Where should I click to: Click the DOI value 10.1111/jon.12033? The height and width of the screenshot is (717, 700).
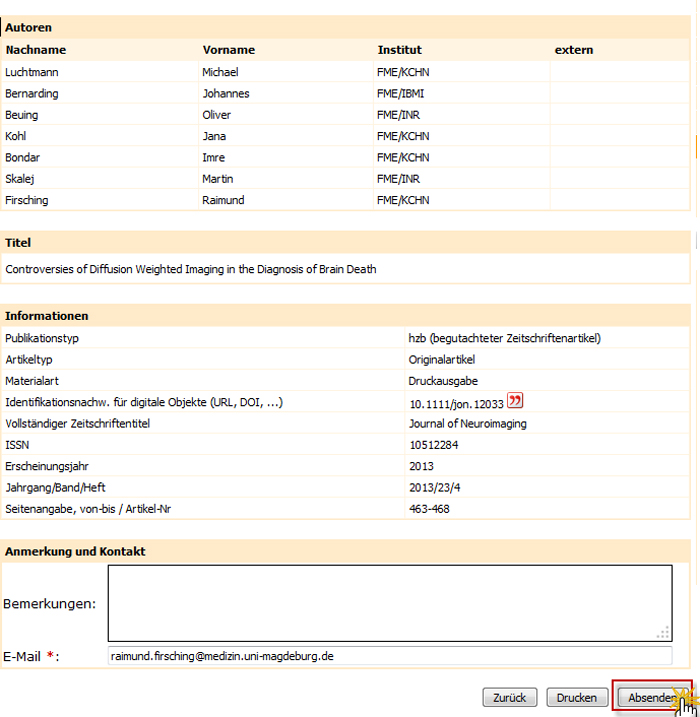click(x=456, y=404)
